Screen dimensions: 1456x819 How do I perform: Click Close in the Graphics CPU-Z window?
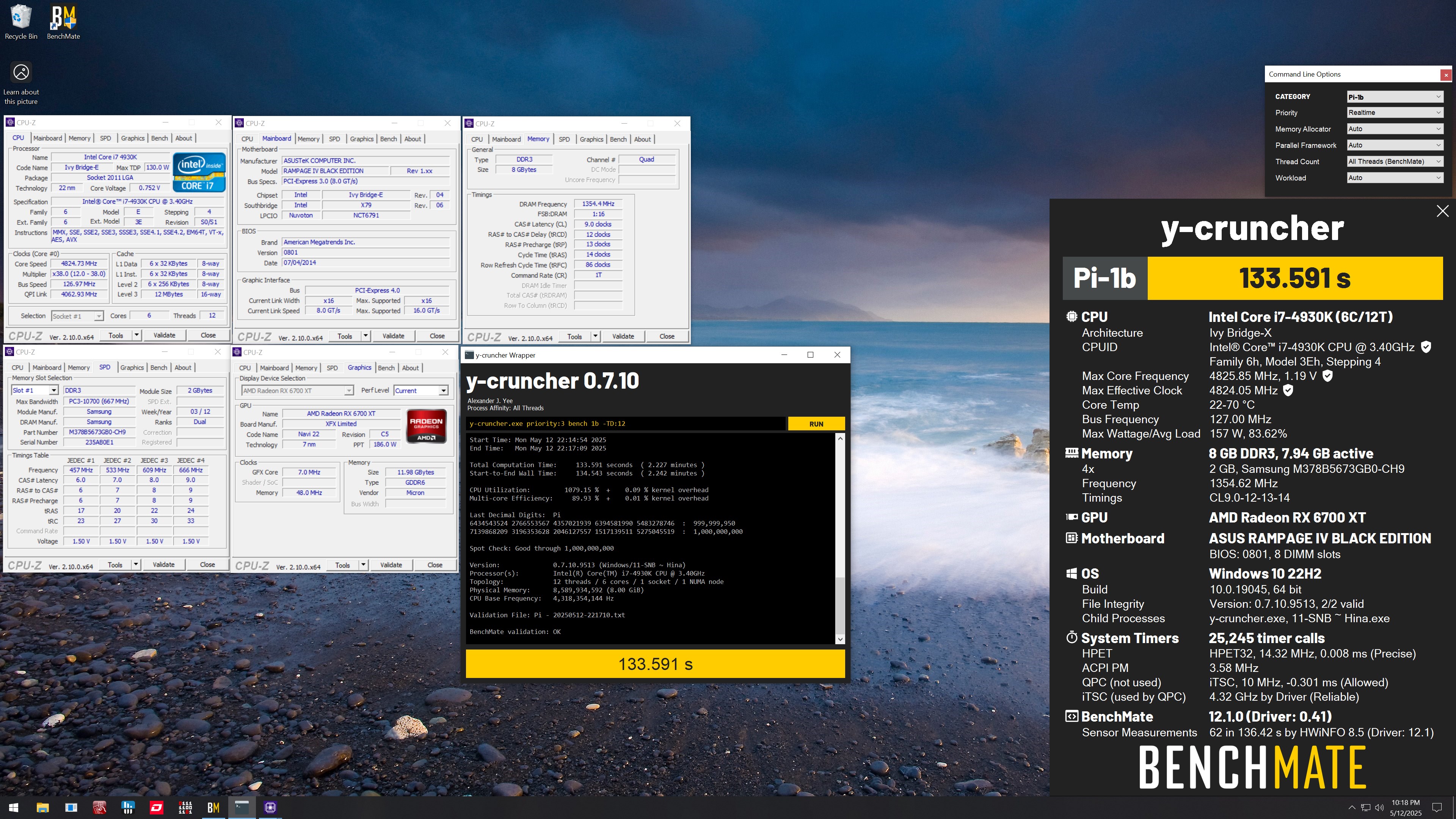pos(435,565)
